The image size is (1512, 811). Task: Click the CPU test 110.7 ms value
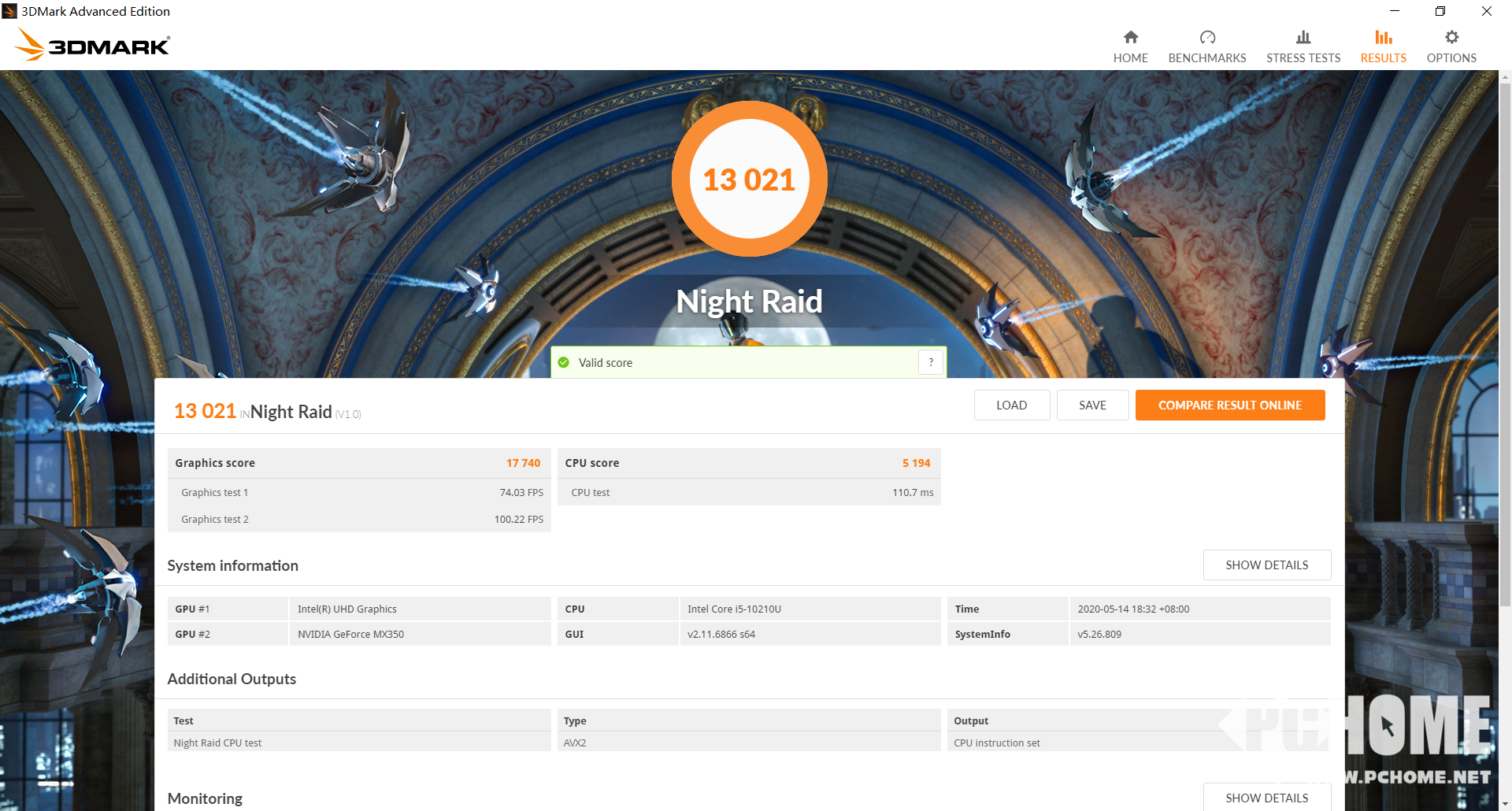913,493
